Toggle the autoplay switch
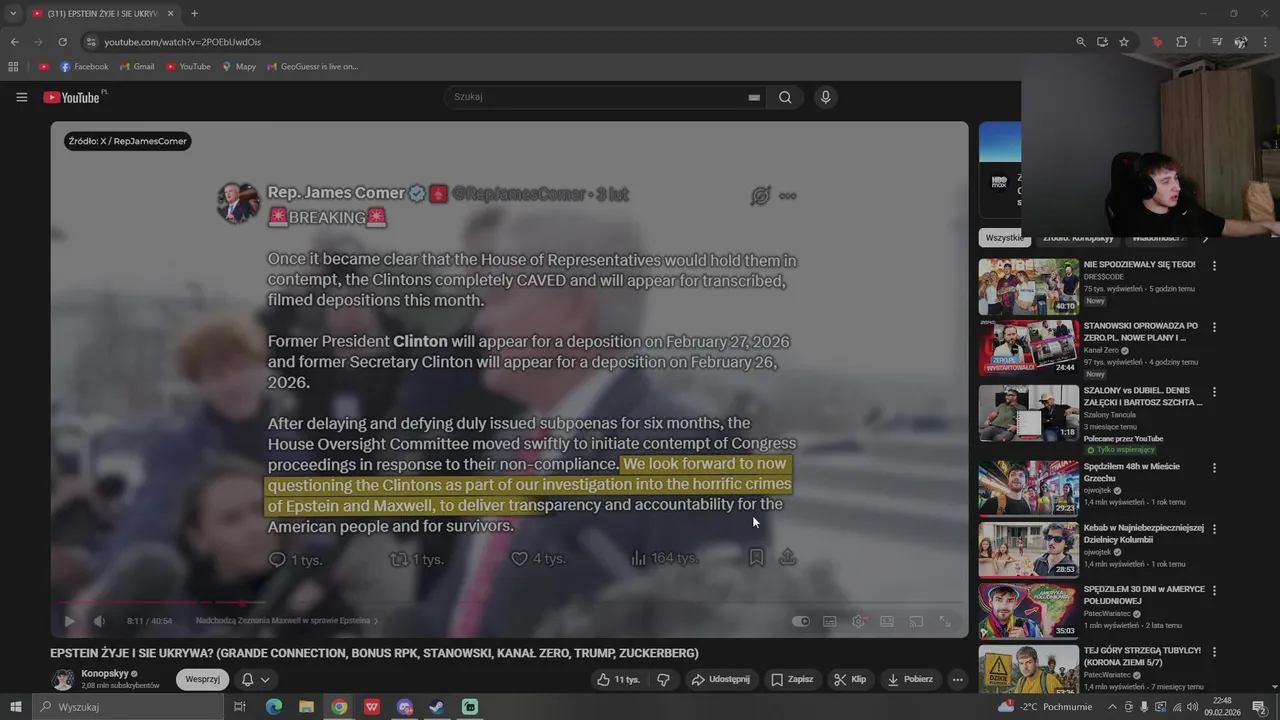This screenshot has height=720, width=1280. point(800,621)
